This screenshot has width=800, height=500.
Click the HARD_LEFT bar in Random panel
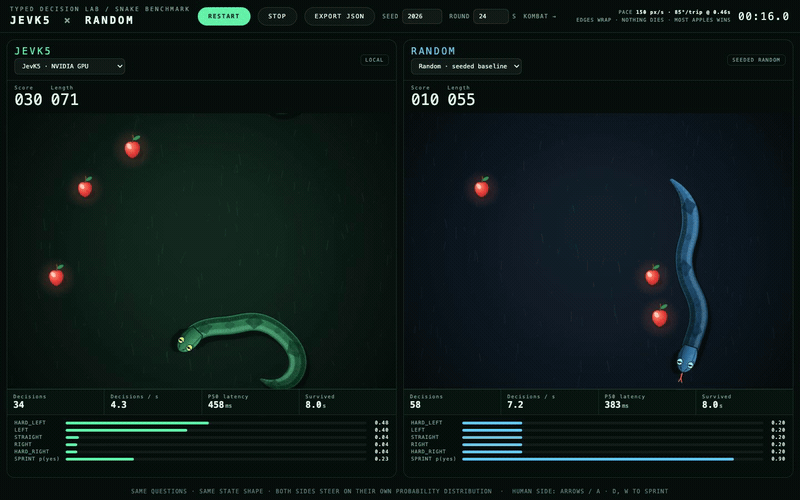[x=613, y=423]
